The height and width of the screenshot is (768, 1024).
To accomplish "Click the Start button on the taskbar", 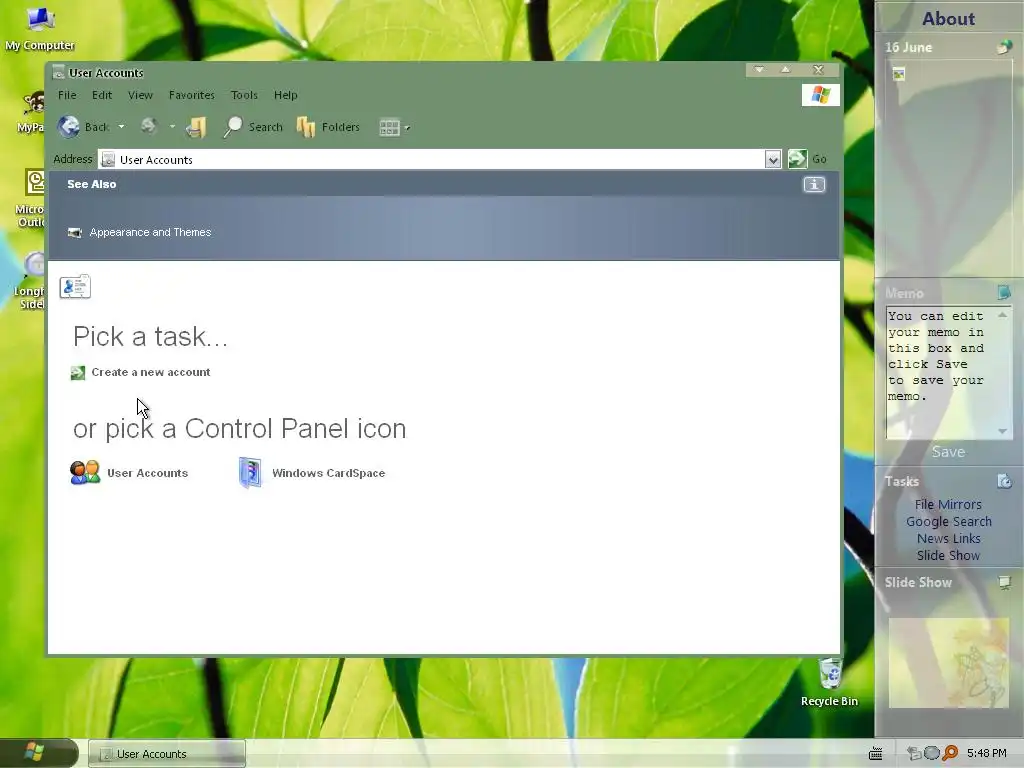I will [x=38, y=753].
